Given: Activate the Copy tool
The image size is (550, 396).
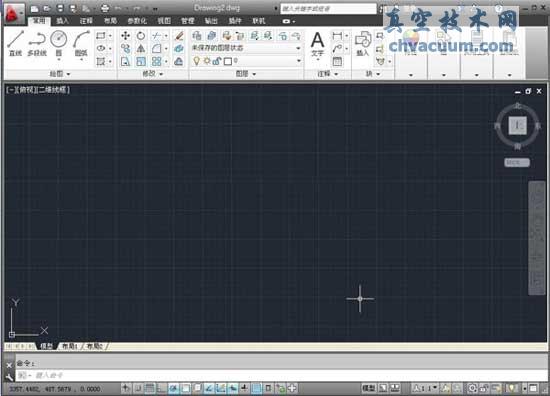Looking at the screenshot, I should [125, 48].
